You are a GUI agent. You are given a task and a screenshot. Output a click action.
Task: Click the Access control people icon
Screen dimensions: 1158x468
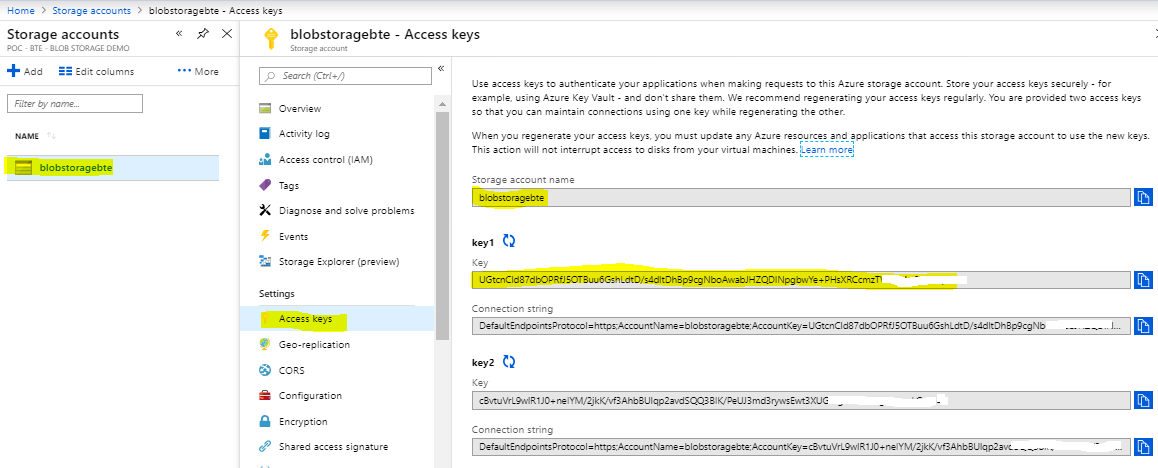[265, 159]
